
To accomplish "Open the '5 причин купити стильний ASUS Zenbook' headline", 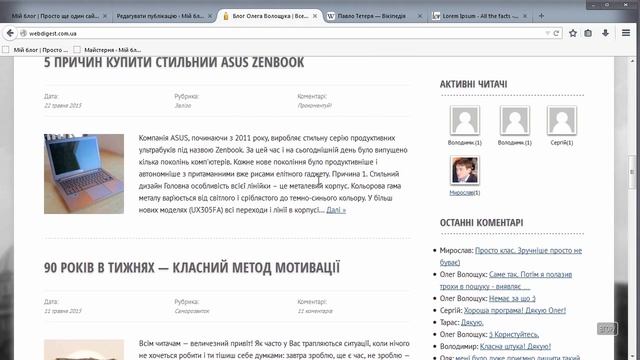I will click(x=174, y=62).
